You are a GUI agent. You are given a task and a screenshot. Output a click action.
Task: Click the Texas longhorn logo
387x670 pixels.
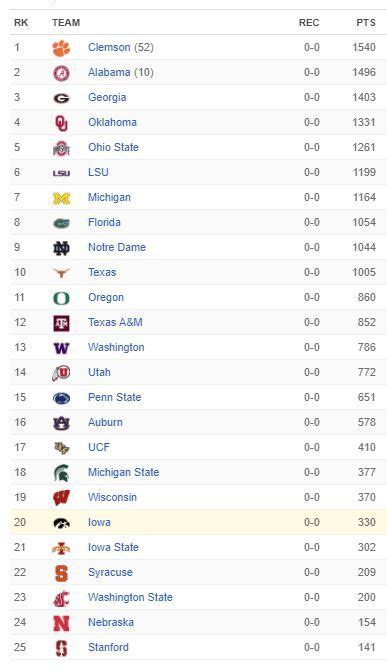62,273
